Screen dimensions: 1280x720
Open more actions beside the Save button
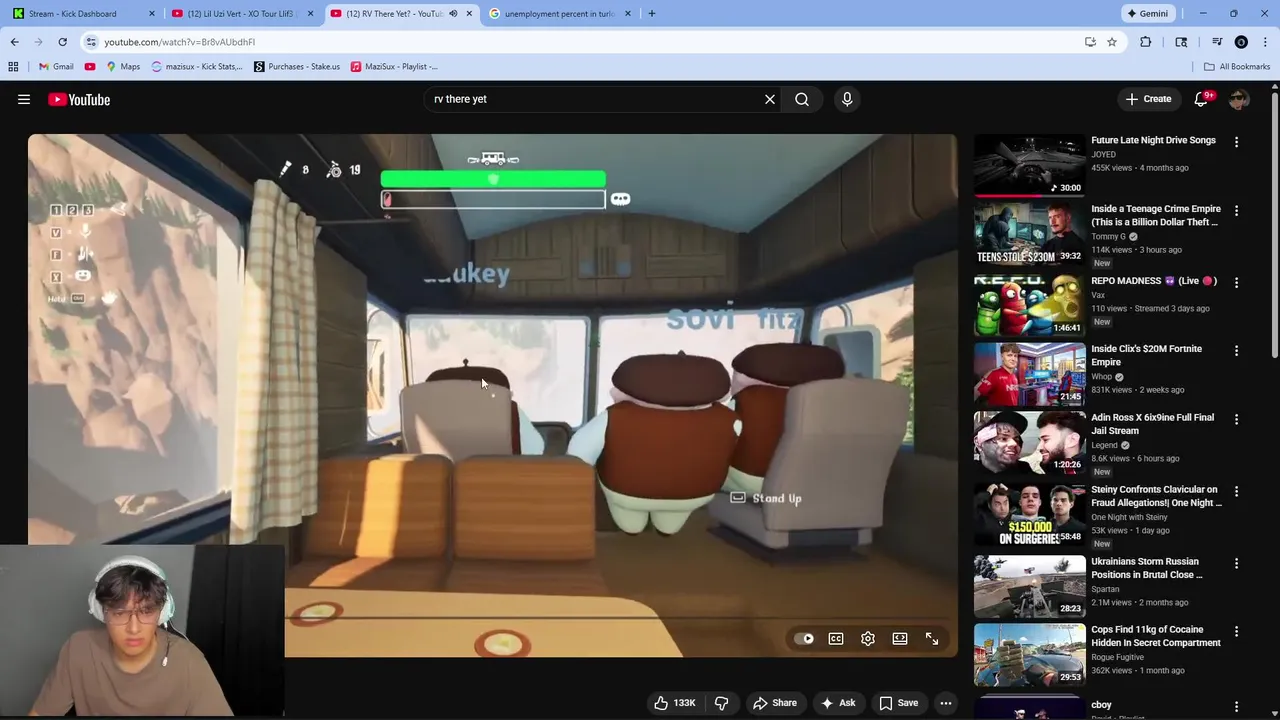point(946,703)
